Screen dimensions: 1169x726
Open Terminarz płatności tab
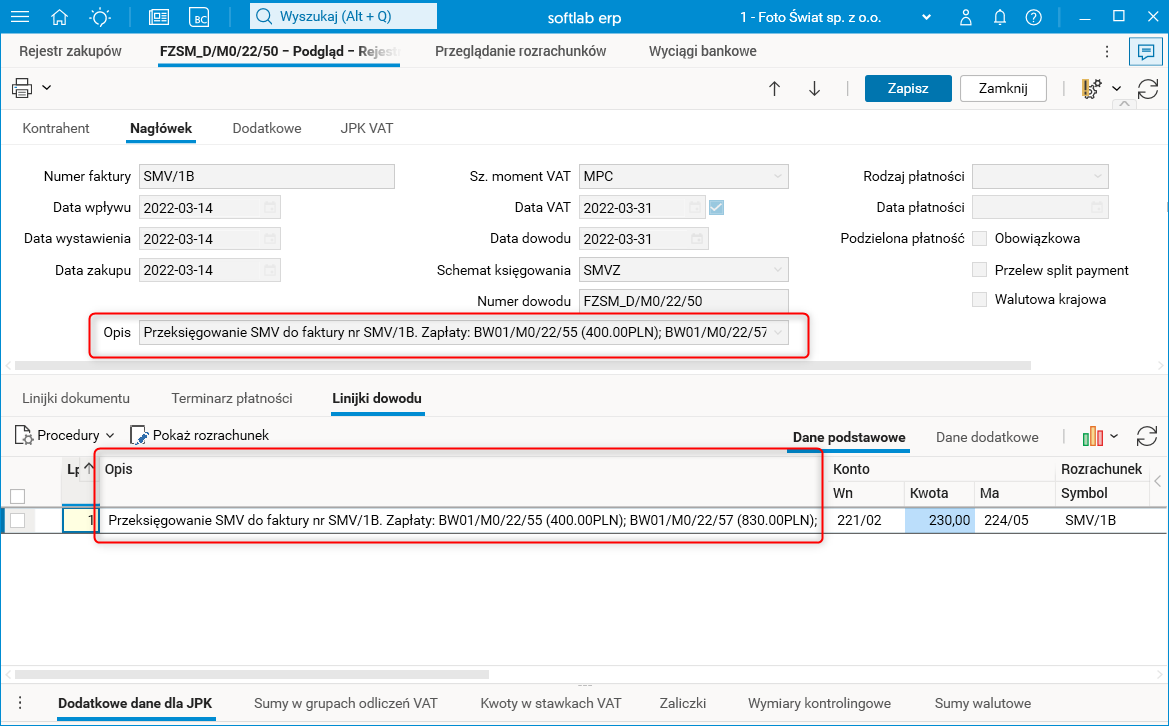(232, 398)
